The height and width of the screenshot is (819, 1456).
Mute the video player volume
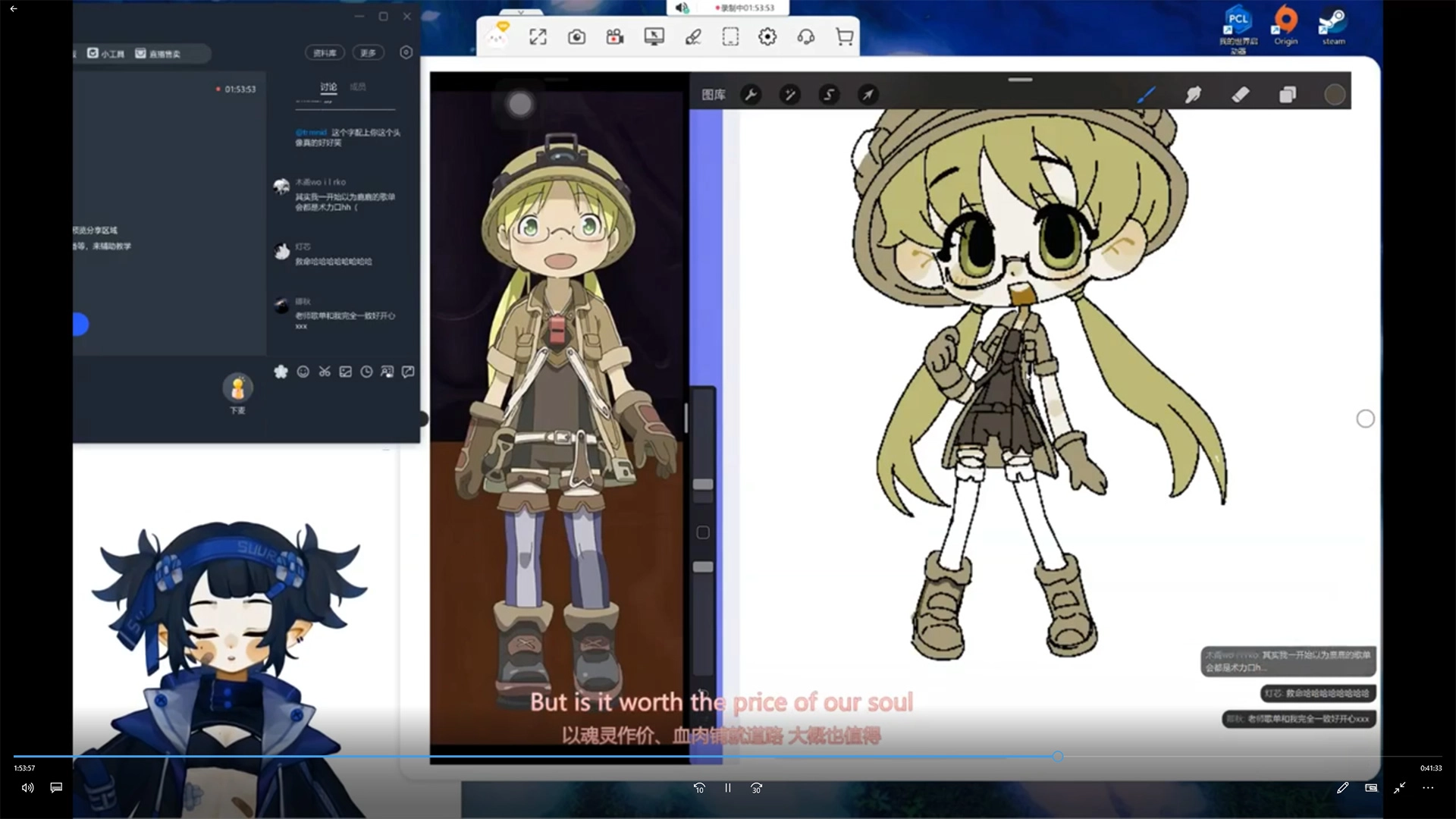pos(27,788)
